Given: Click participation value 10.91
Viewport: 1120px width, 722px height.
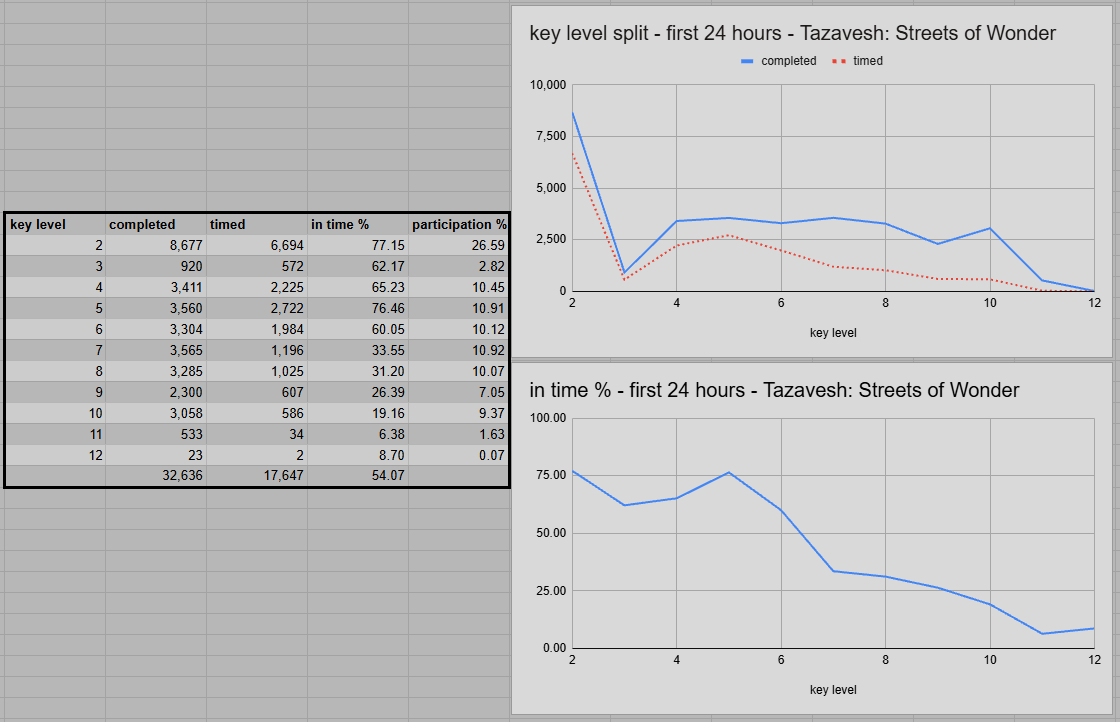Looking at the screenshot, I should [x=459, y=309].
